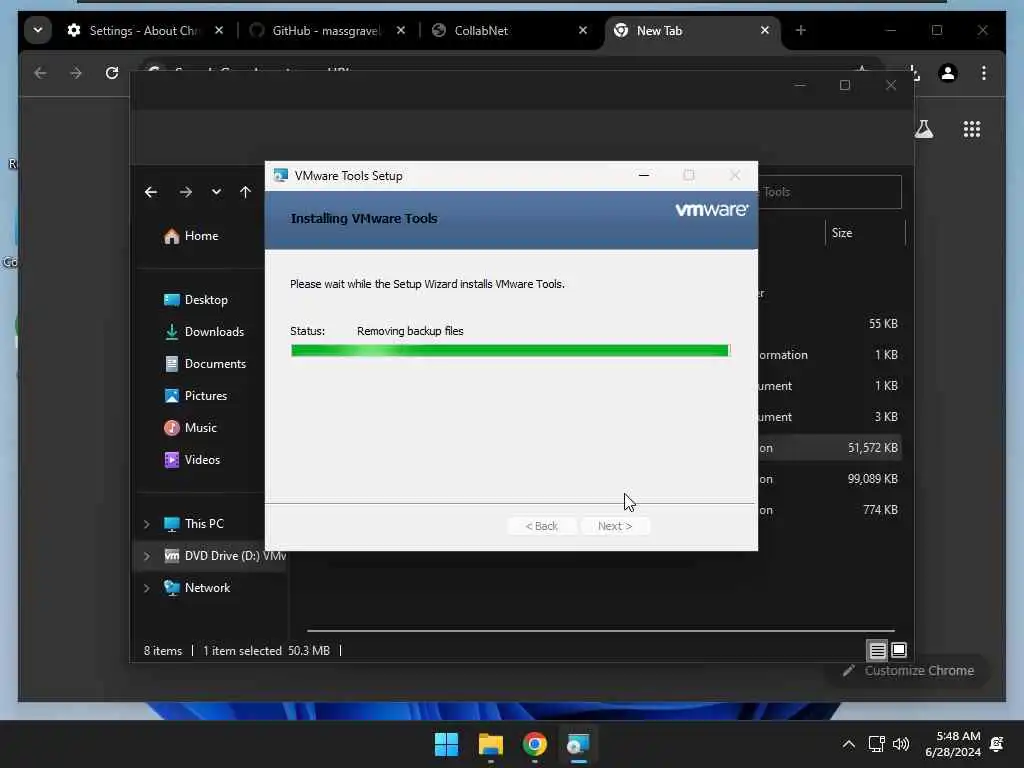Open Pictures folder in sidebar

(x=196, y=396)
